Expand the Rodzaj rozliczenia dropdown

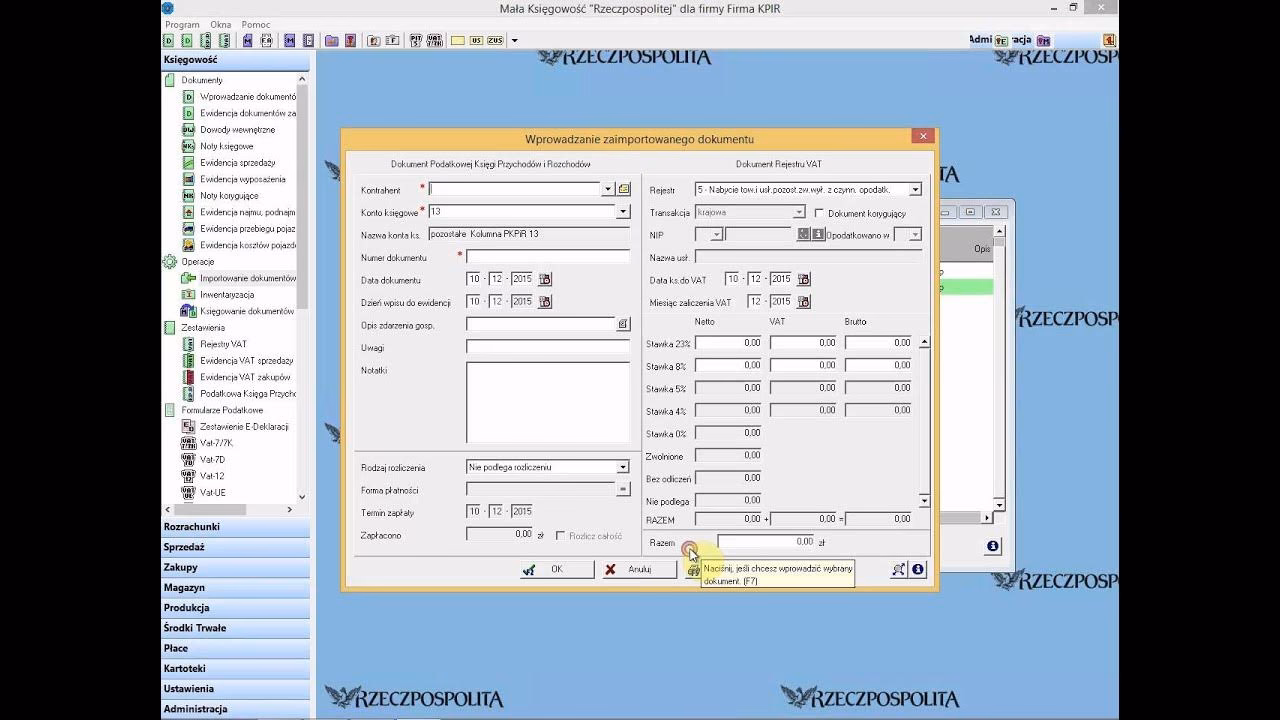(622, 467)
